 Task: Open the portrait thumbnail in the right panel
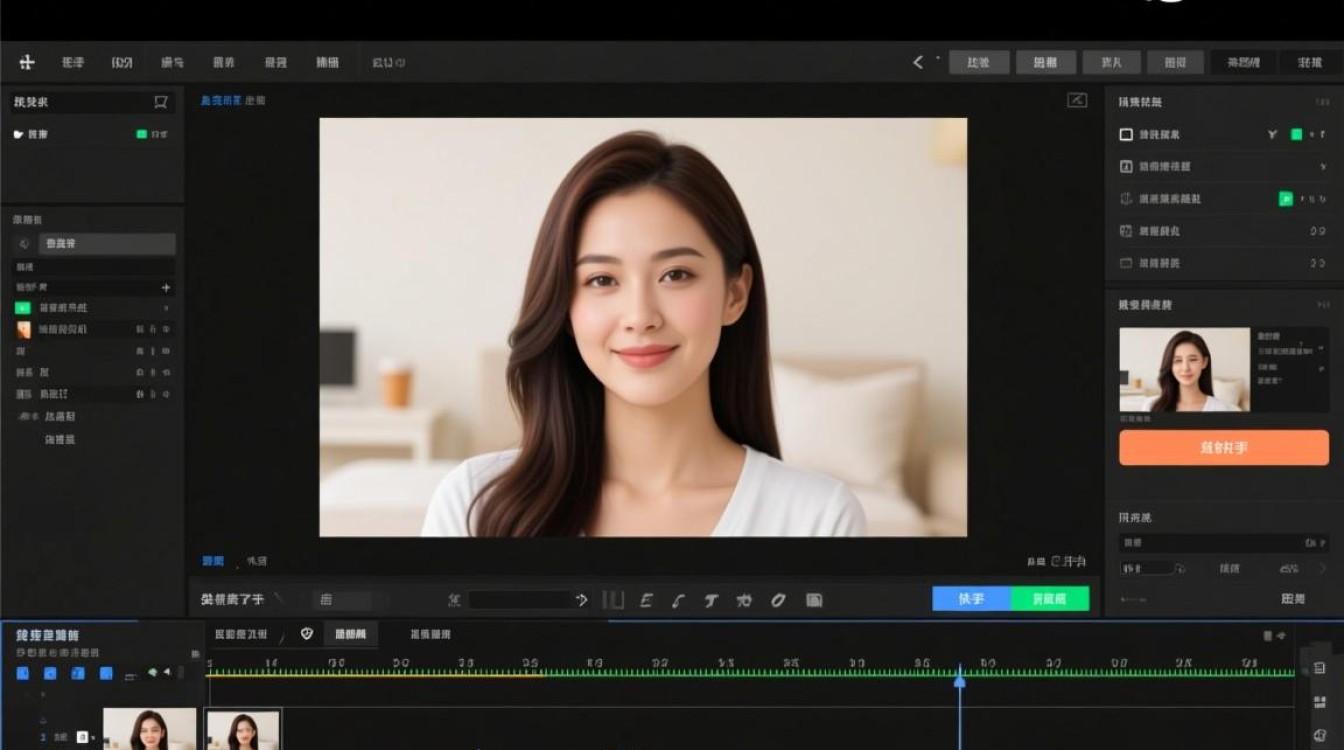tap(1185, 370)
